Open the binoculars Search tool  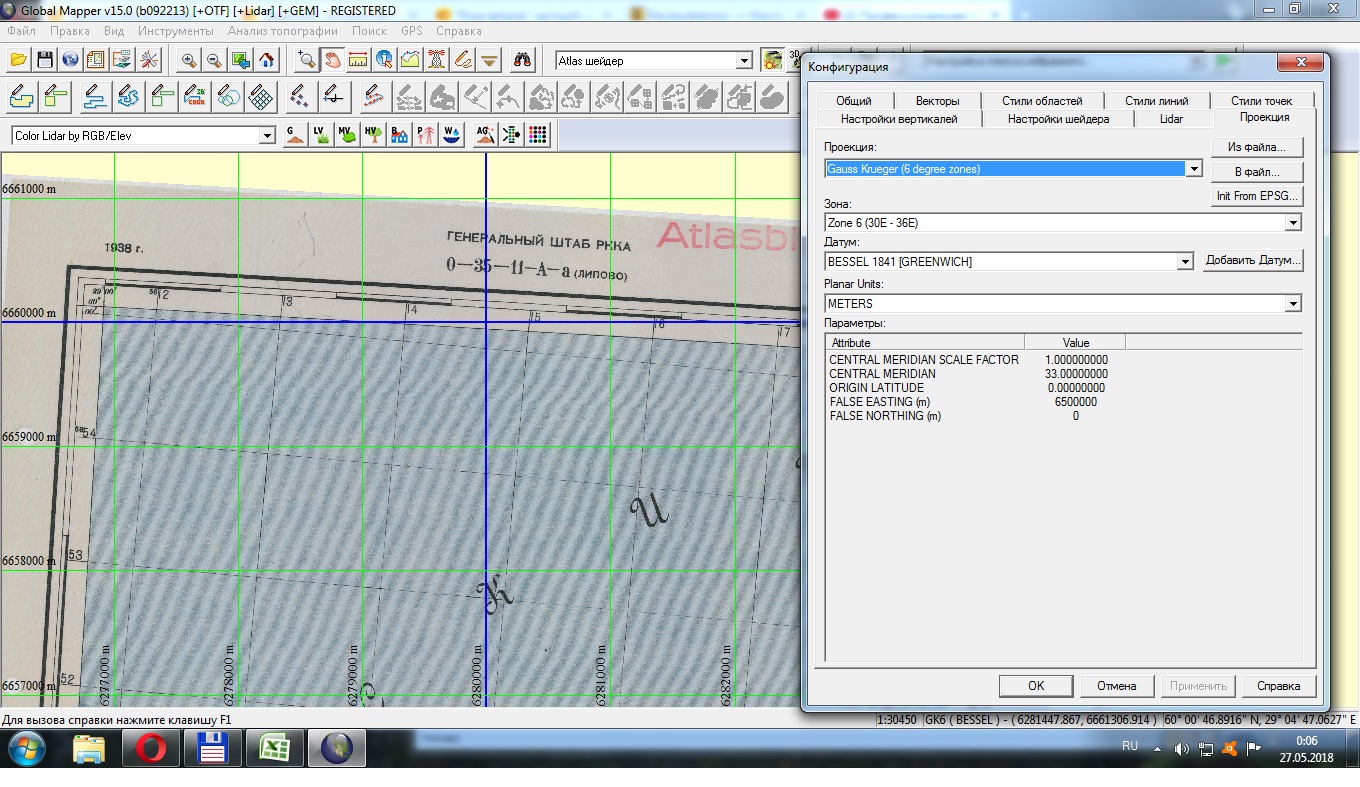[522, 60]
